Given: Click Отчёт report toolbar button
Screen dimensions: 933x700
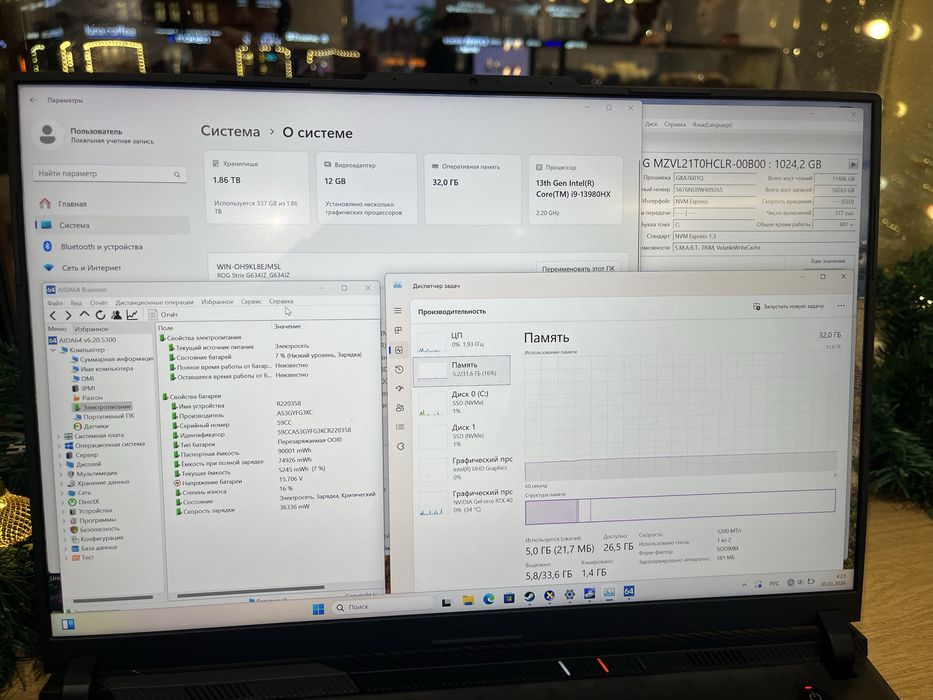Looking at the screenshot, I should pyautogui.click(x=164, y=314).
